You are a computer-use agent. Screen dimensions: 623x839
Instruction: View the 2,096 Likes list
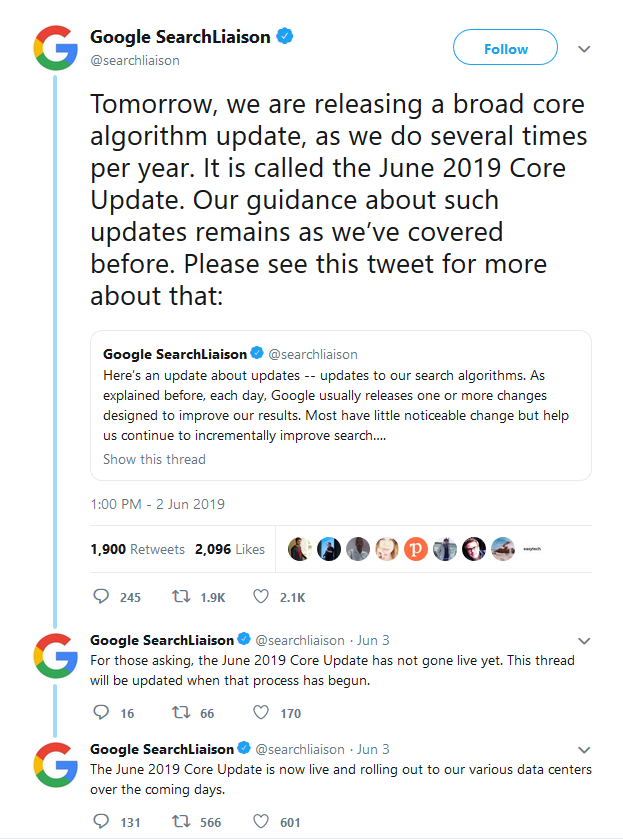click(x=230, y=549)
